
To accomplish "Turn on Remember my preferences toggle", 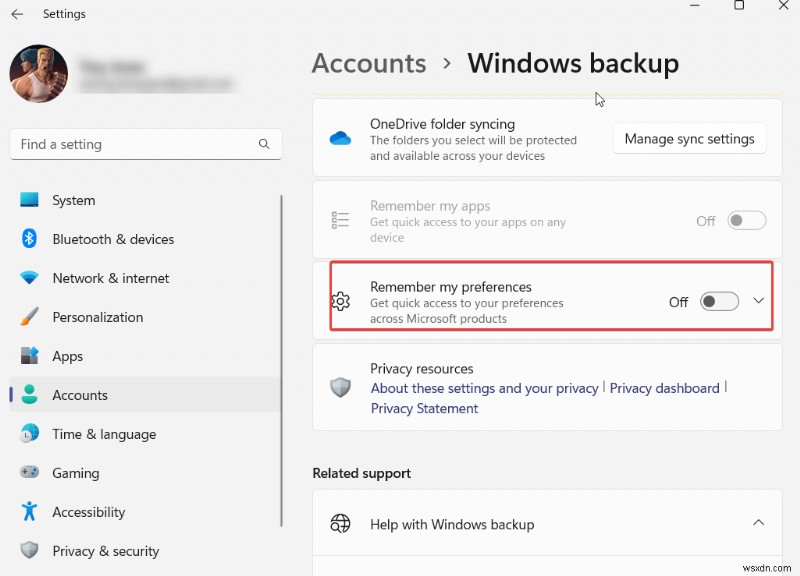I will tap(719, 302).
